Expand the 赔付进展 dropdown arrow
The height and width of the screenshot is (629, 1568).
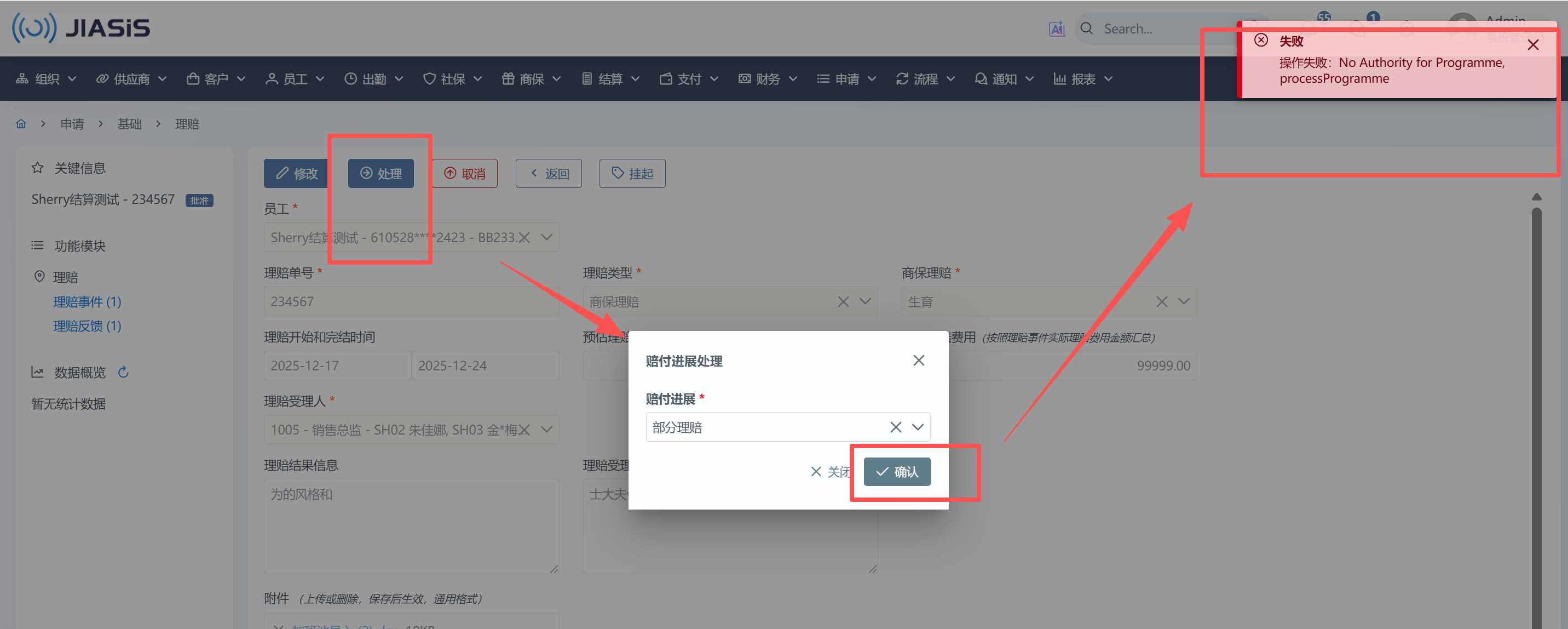click(917, 427)
